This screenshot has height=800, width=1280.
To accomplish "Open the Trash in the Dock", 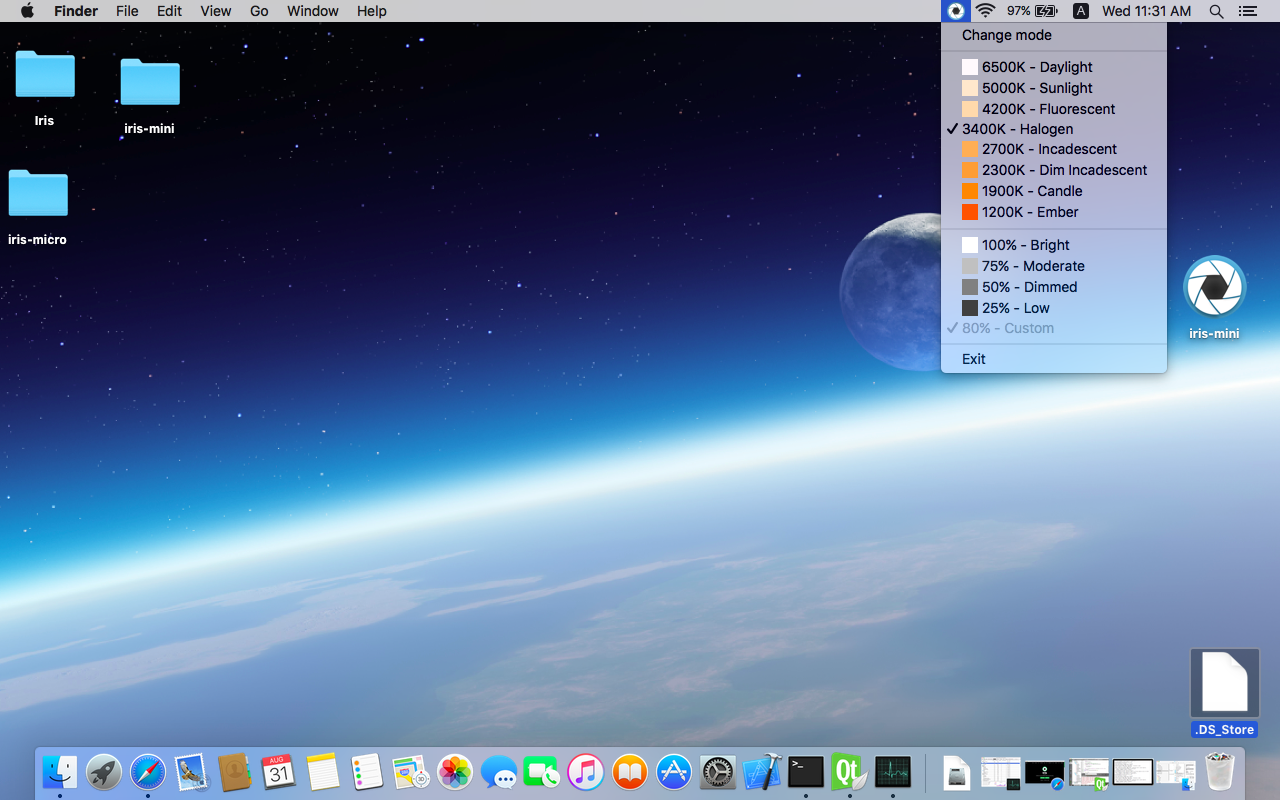I will 1219,771.
